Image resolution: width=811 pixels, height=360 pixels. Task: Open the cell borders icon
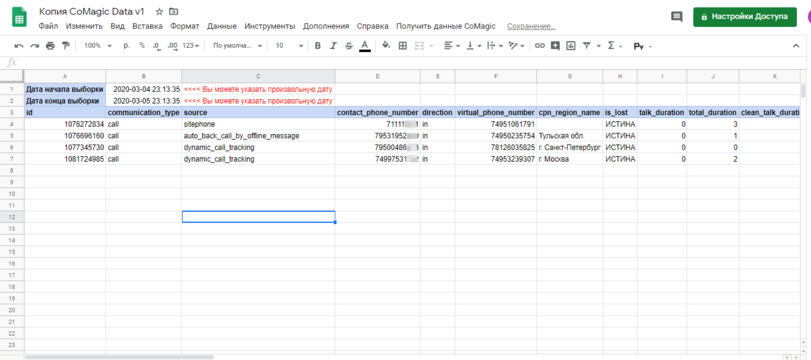click(402, 46)
